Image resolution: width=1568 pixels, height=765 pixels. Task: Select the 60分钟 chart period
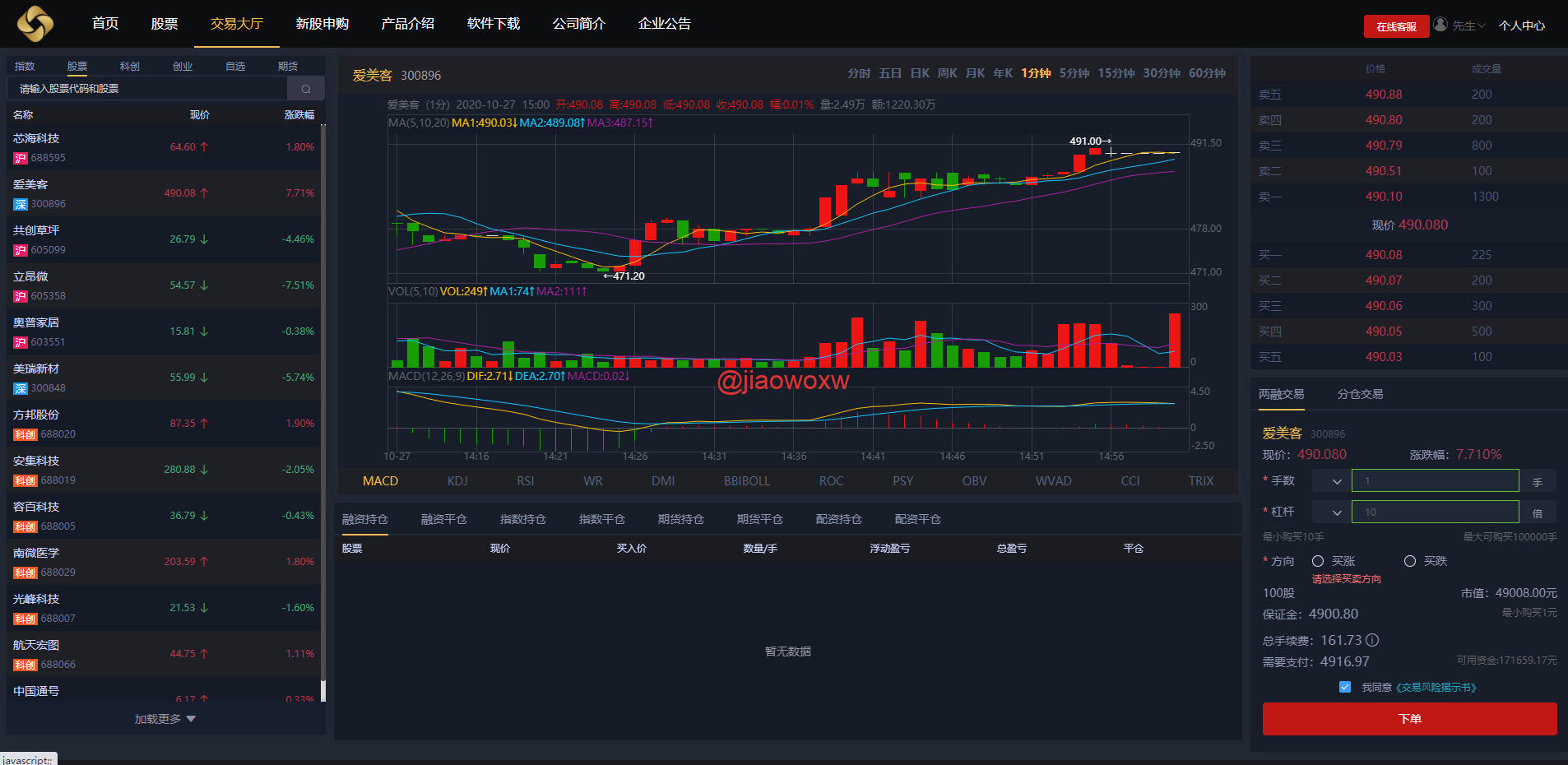1207,73
